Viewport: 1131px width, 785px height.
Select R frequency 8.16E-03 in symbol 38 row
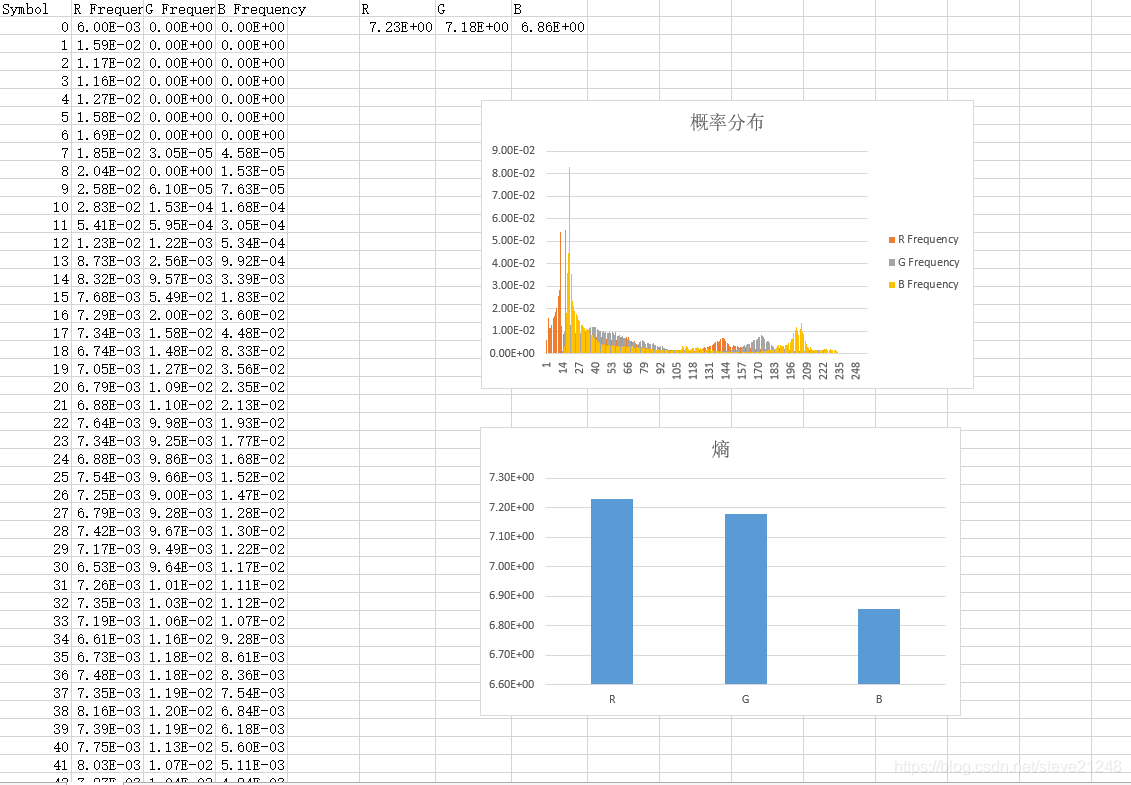pyautogui.click(x=107, y=711)
